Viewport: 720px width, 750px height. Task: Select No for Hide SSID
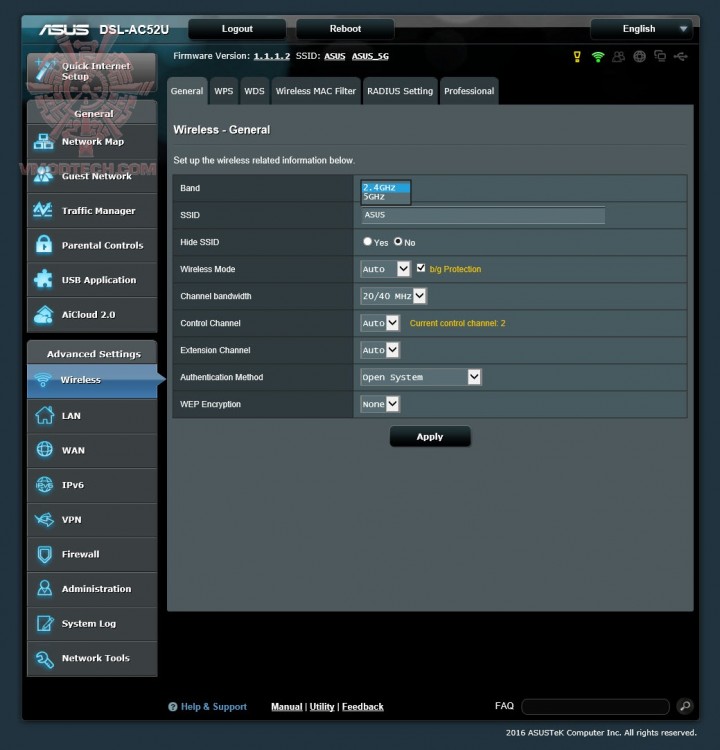(398, 242)
